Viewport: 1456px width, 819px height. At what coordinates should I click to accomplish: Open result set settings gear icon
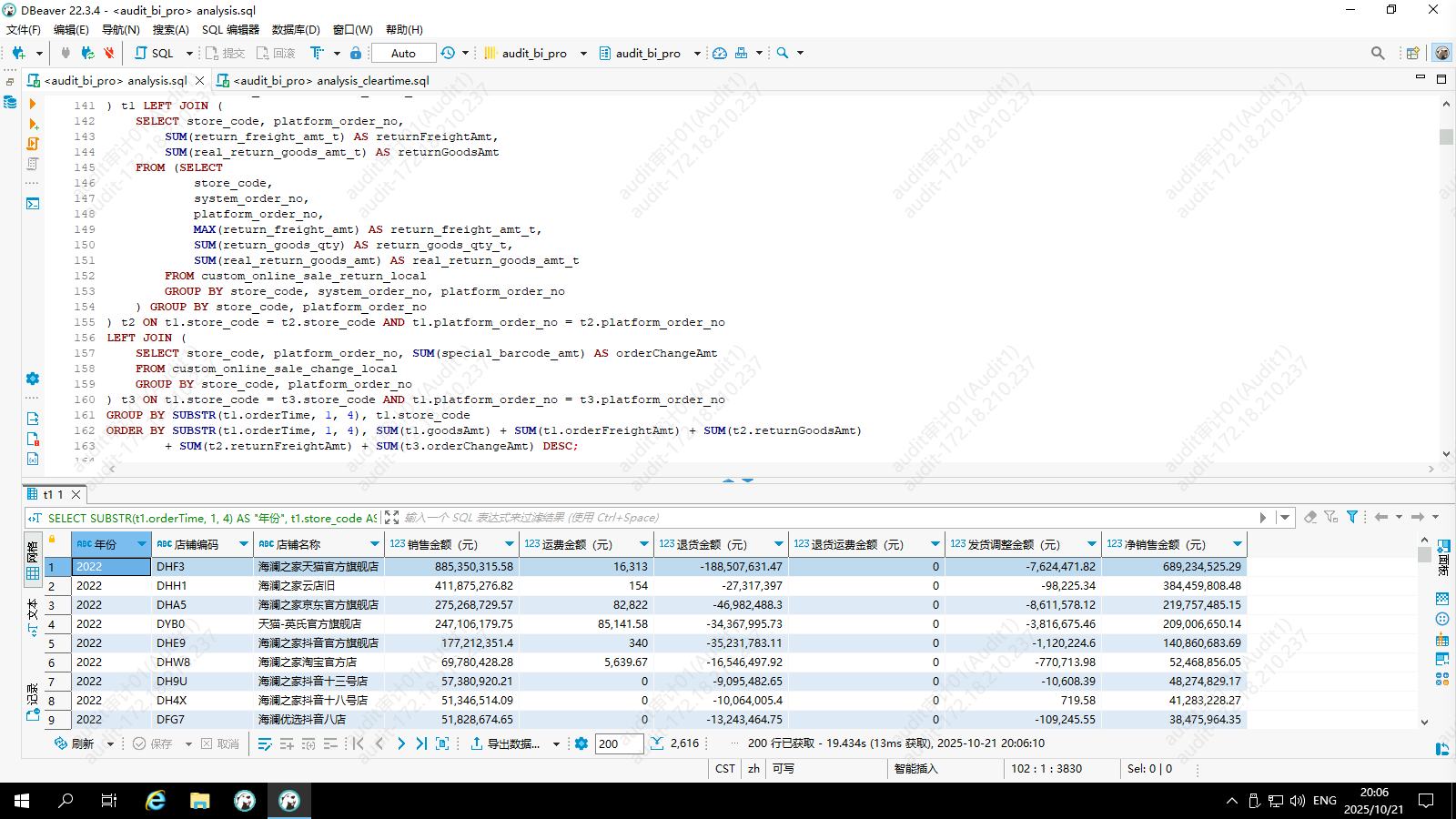pos(581,743)
